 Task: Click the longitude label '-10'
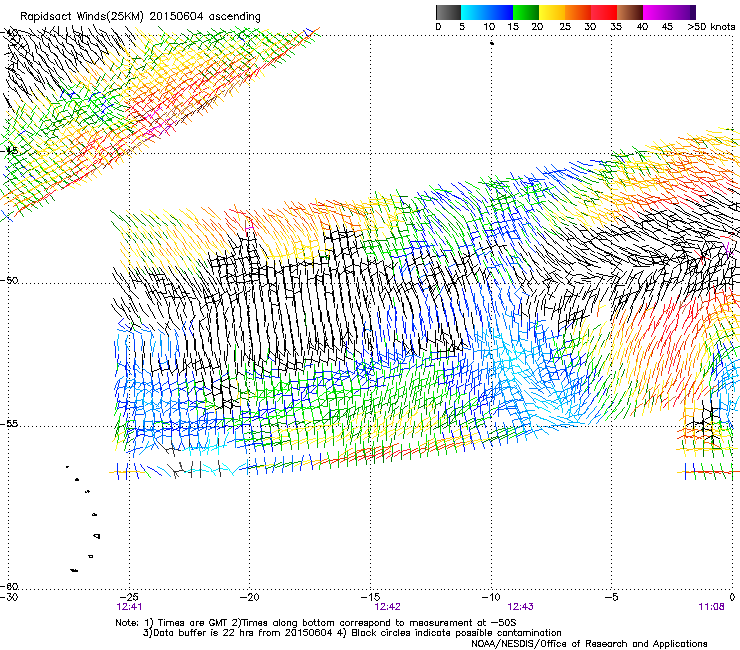coord(491,597)
